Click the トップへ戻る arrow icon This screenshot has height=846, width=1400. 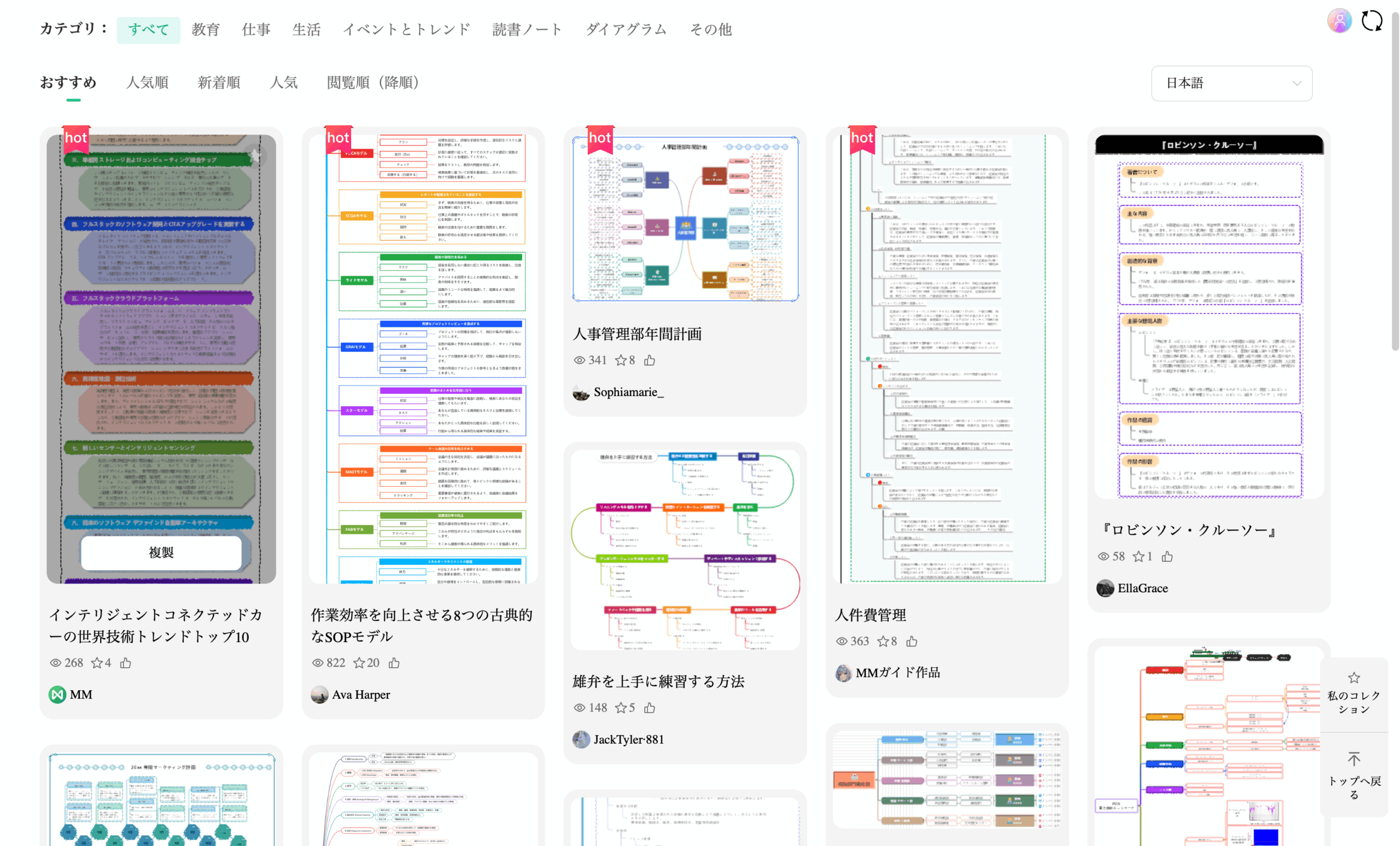pos(1354,760)
